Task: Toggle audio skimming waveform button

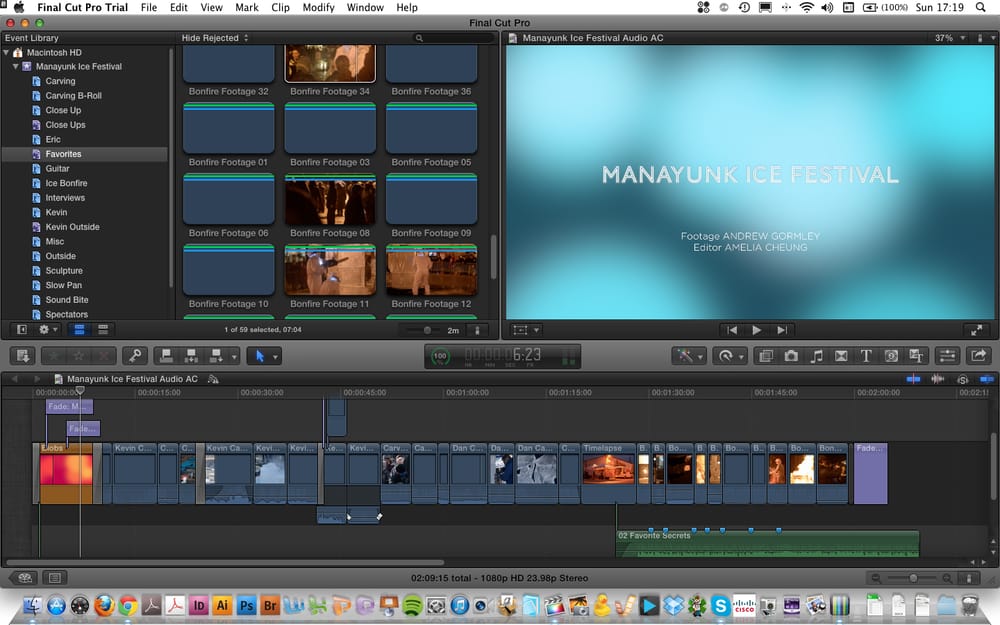Action: click(x=938, y=379)
